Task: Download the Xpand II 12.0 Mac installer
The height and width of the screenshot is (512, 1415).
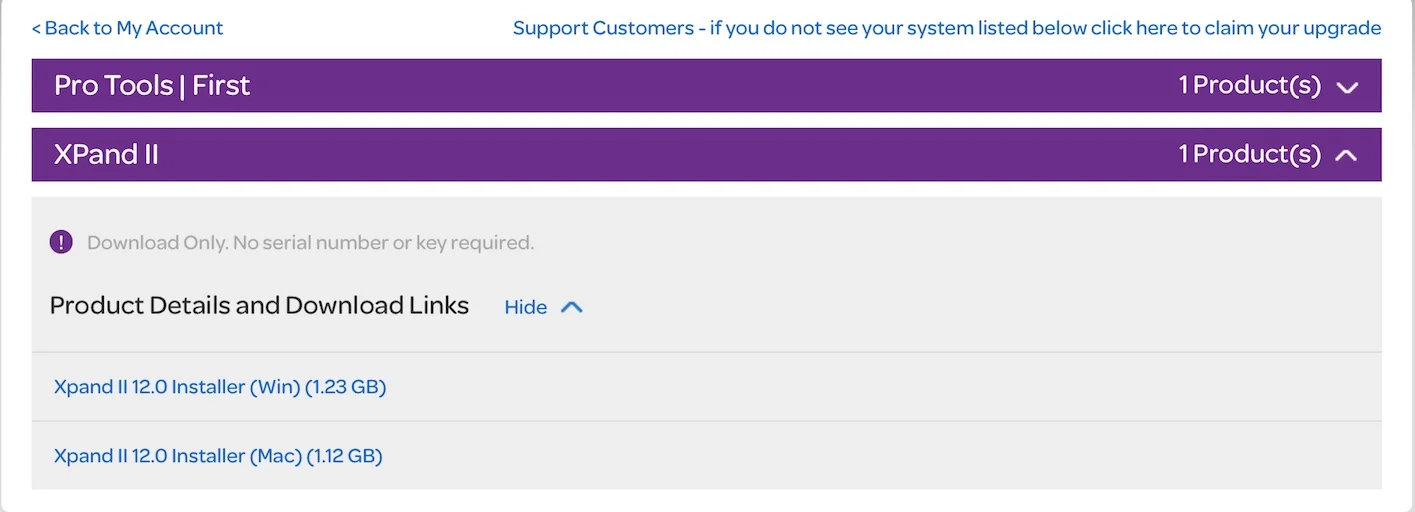Action: [218, 456]
